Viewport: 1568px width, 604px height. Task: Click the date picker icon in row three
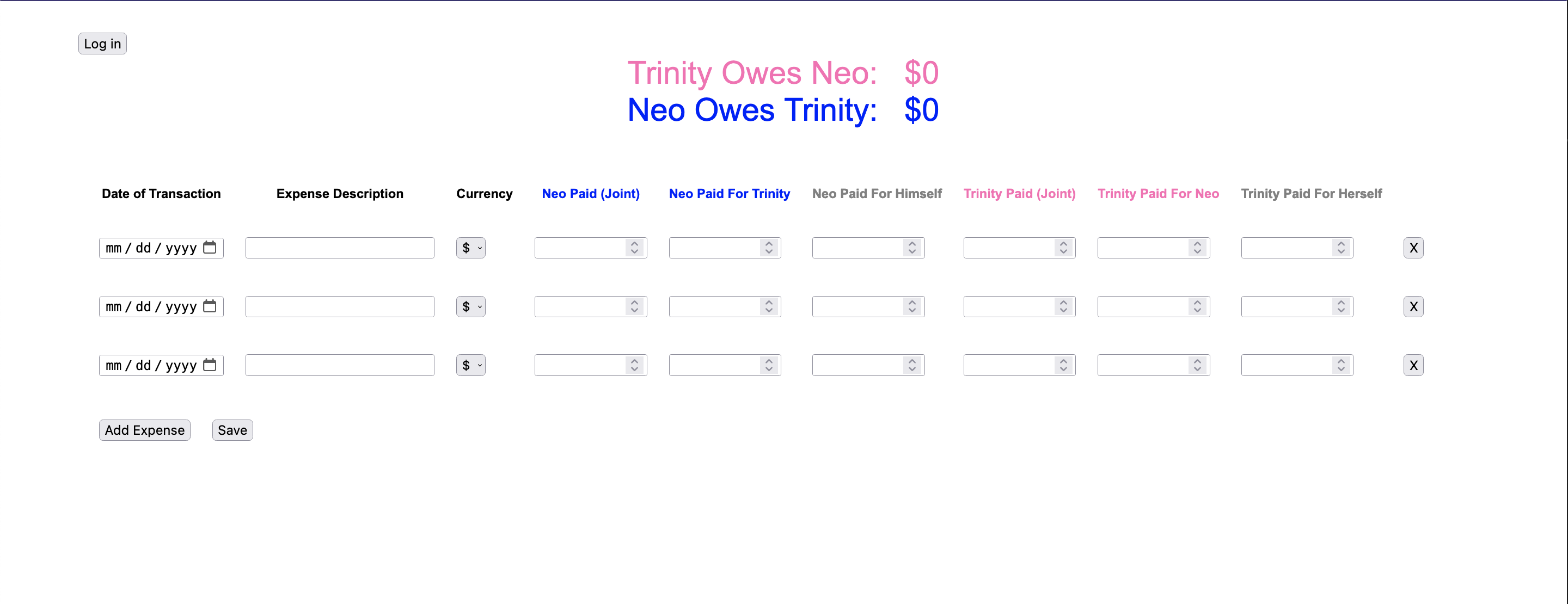[210, 365]
